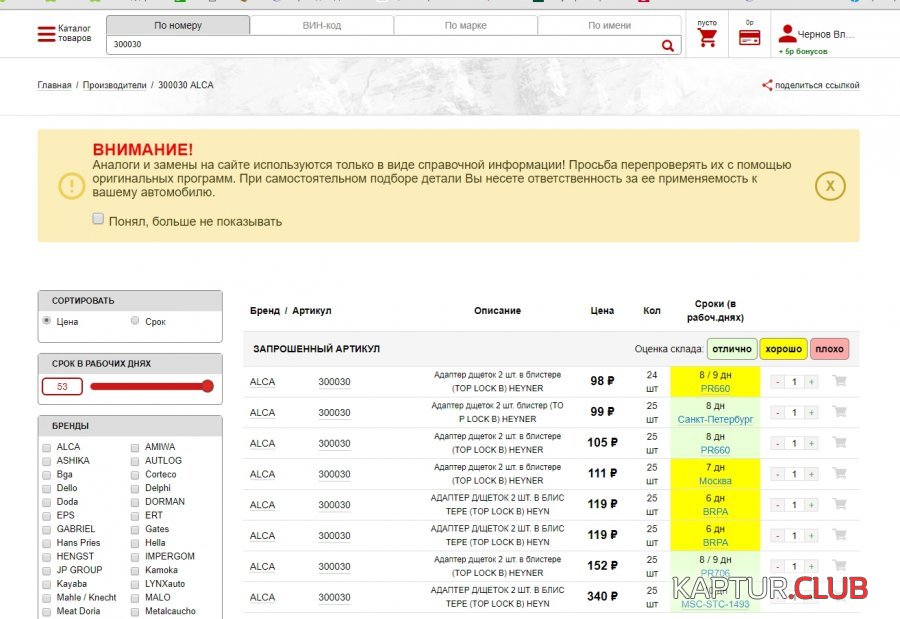This screenshot has height=619, width=900.
Task: Check the DORMAN brand filter checkbox
Action: click(135, 502)
